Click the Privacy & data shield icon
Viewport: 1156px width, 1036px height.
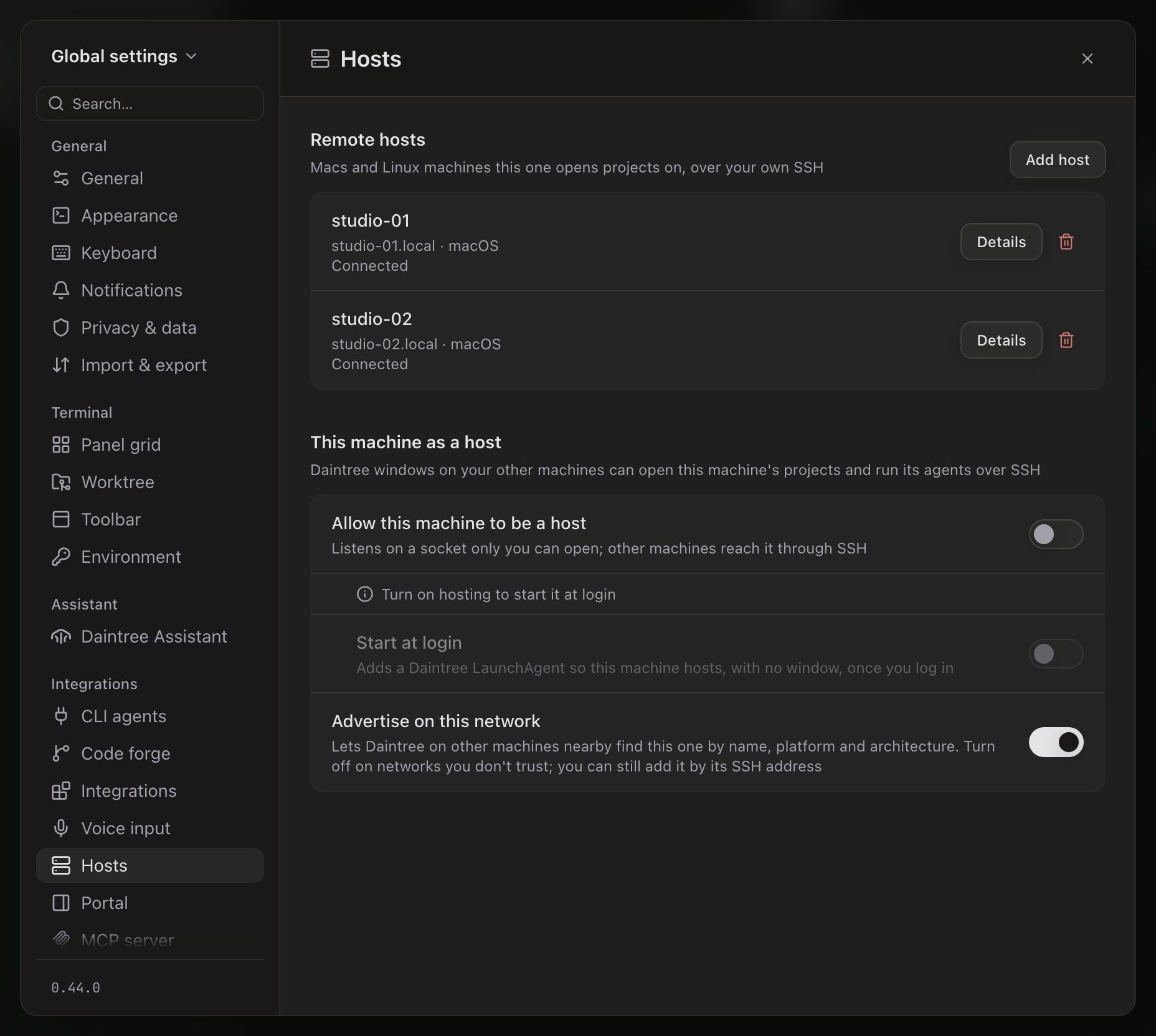coord(60,327)
